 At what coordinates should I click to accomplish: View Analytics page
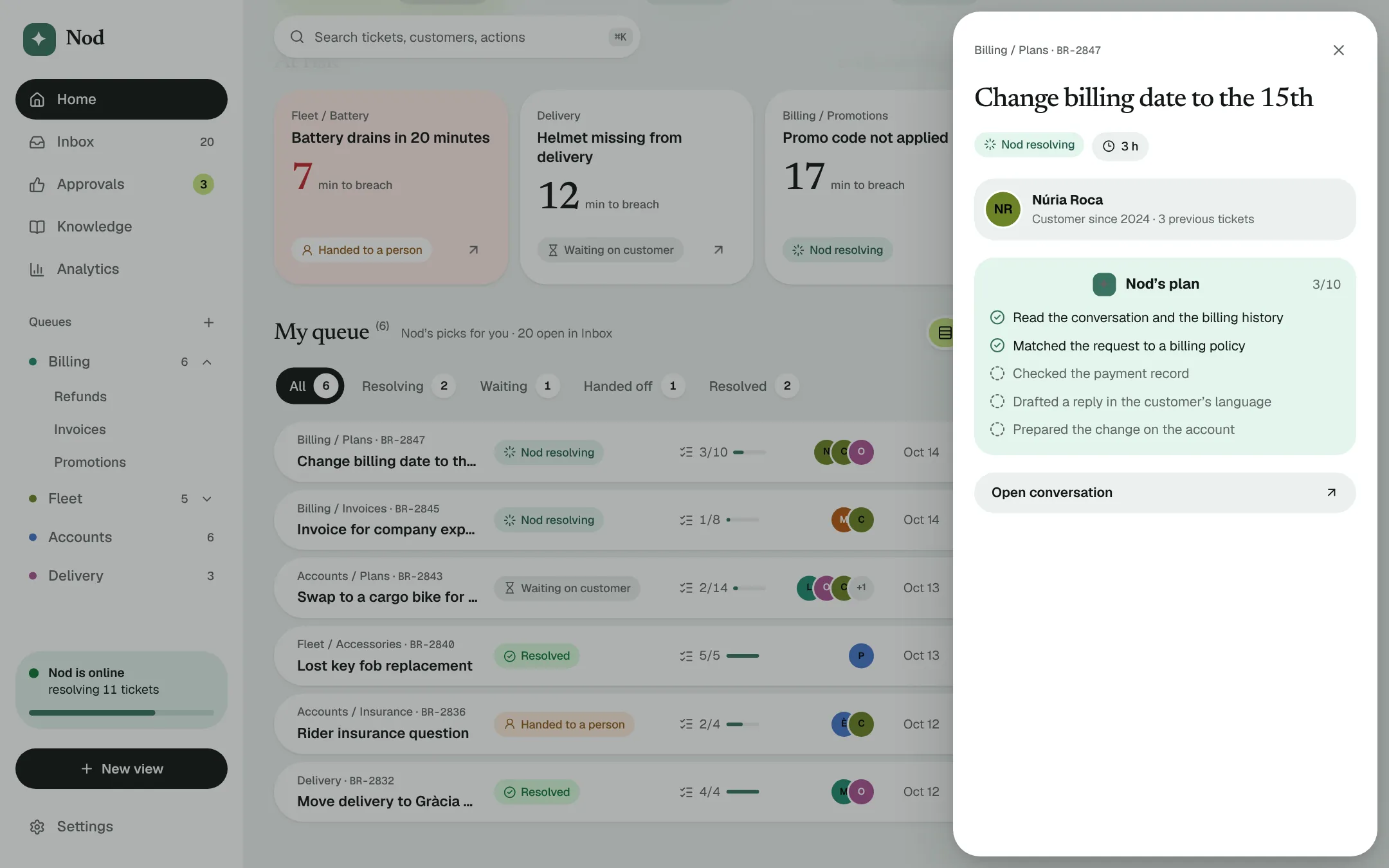(x=122, y=269)
